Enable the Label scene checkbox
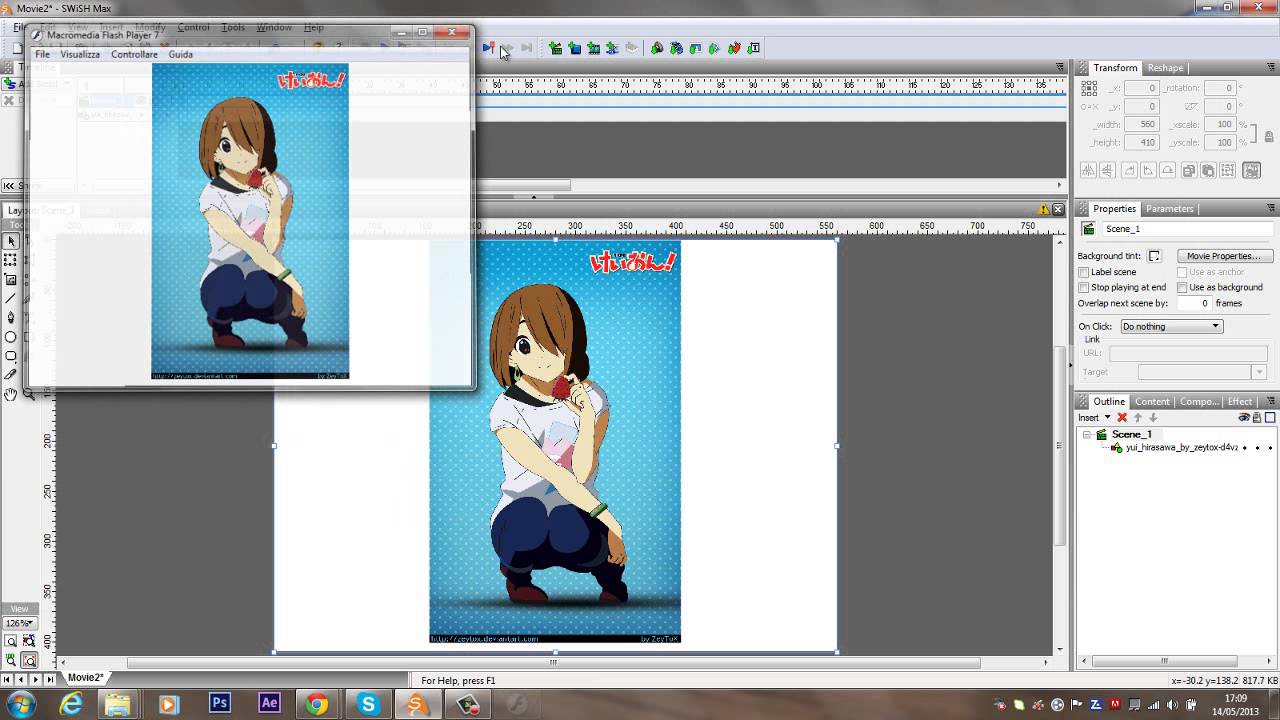1280x720 pixels. (1083, 272)
